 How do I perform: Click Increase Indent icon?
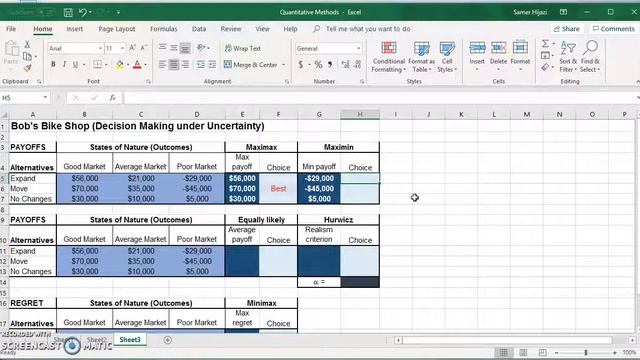[x=212, y=64]
